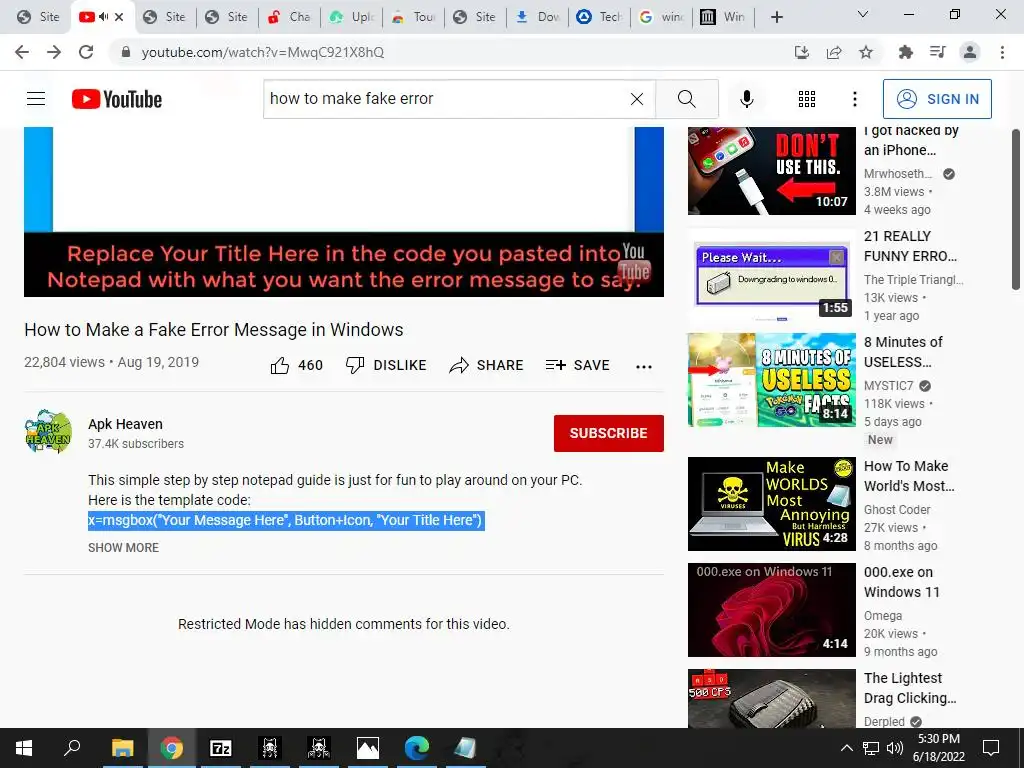Screen dimensions: 1024x768
Task: Open How To Make World's Most video title
Action: pyautogui.click(x=909, y=476)
